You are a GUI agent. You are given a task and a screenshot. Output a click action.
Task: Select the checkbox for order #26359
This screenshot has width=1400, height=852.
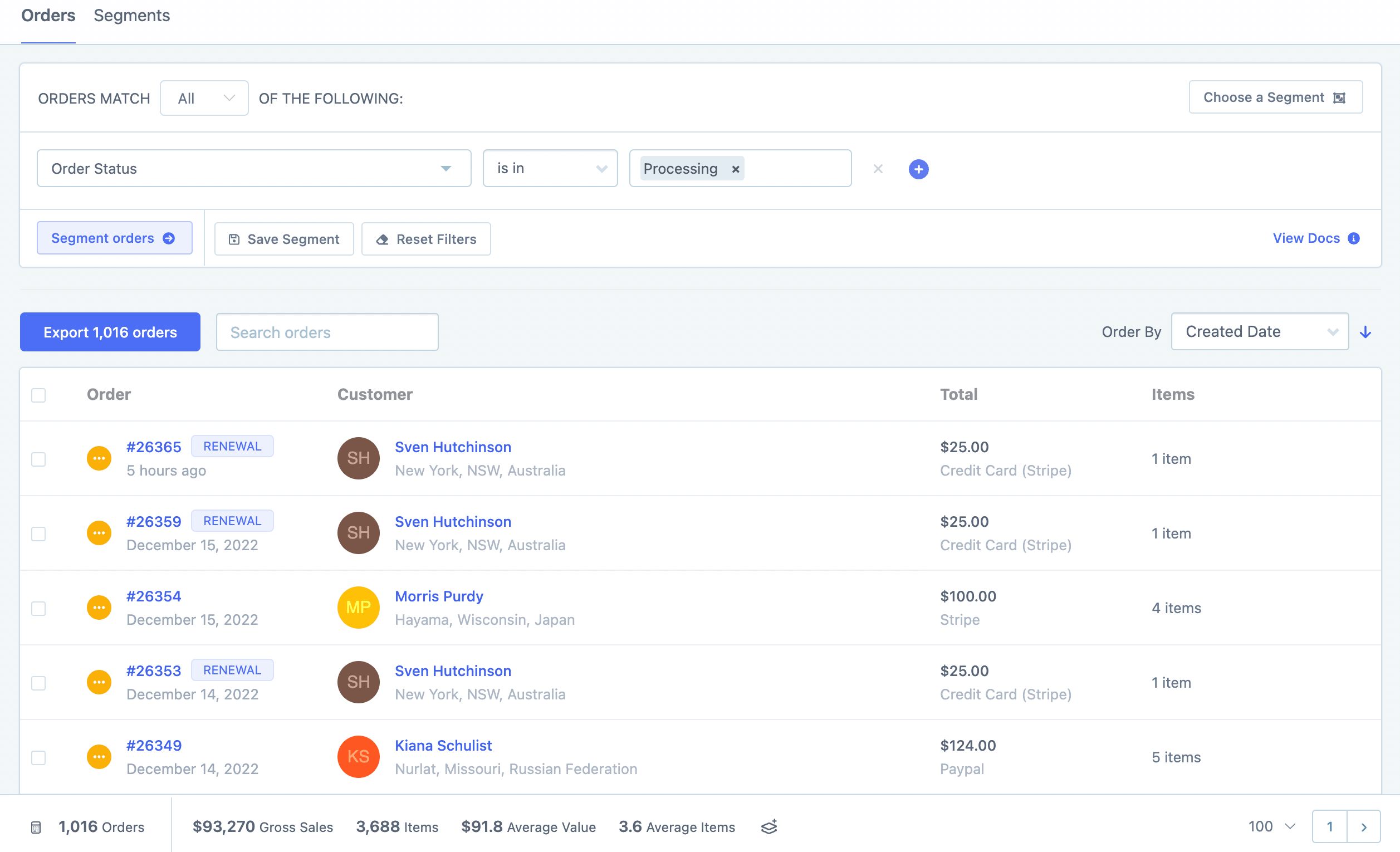[38, 533]
